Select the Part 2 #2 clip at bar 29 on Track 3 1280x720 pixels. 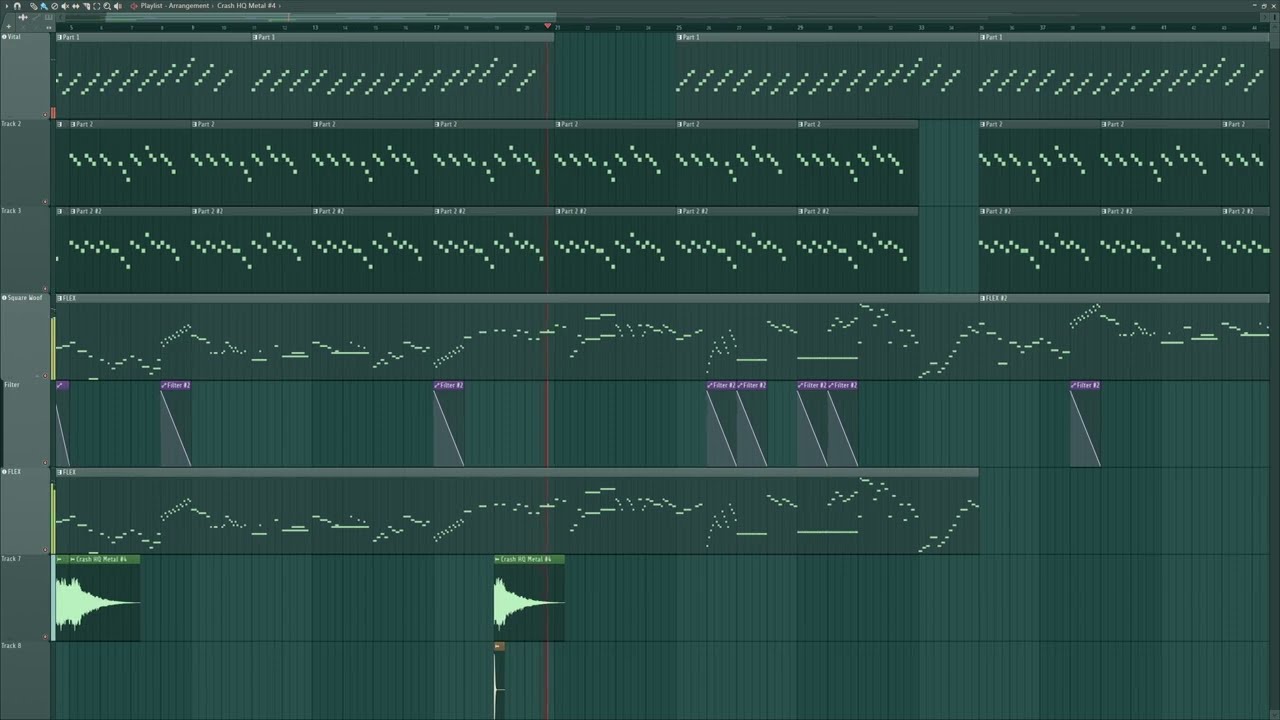[x=857, y=250]
